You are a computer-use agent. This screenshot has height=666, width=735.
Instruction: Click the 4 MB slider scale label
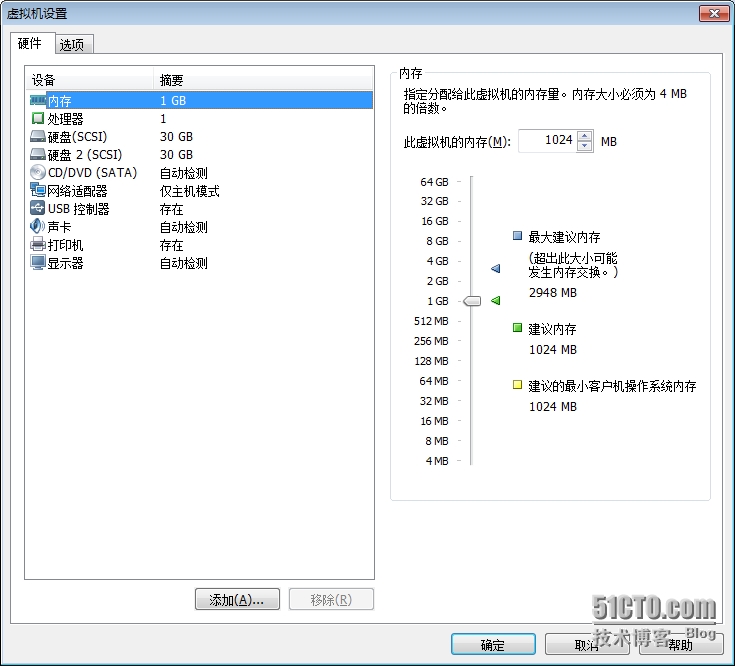(437, 461)
